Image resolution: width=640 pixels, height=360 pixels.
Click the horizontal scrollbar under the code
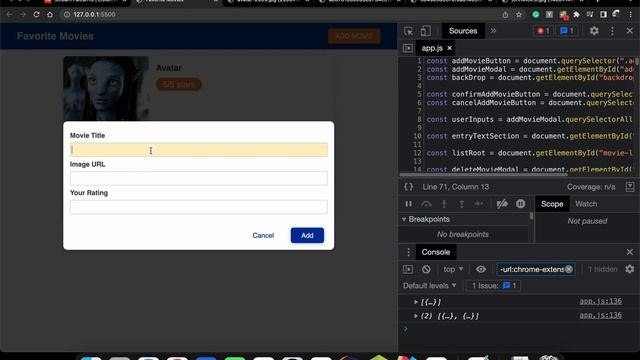point(483,175)
